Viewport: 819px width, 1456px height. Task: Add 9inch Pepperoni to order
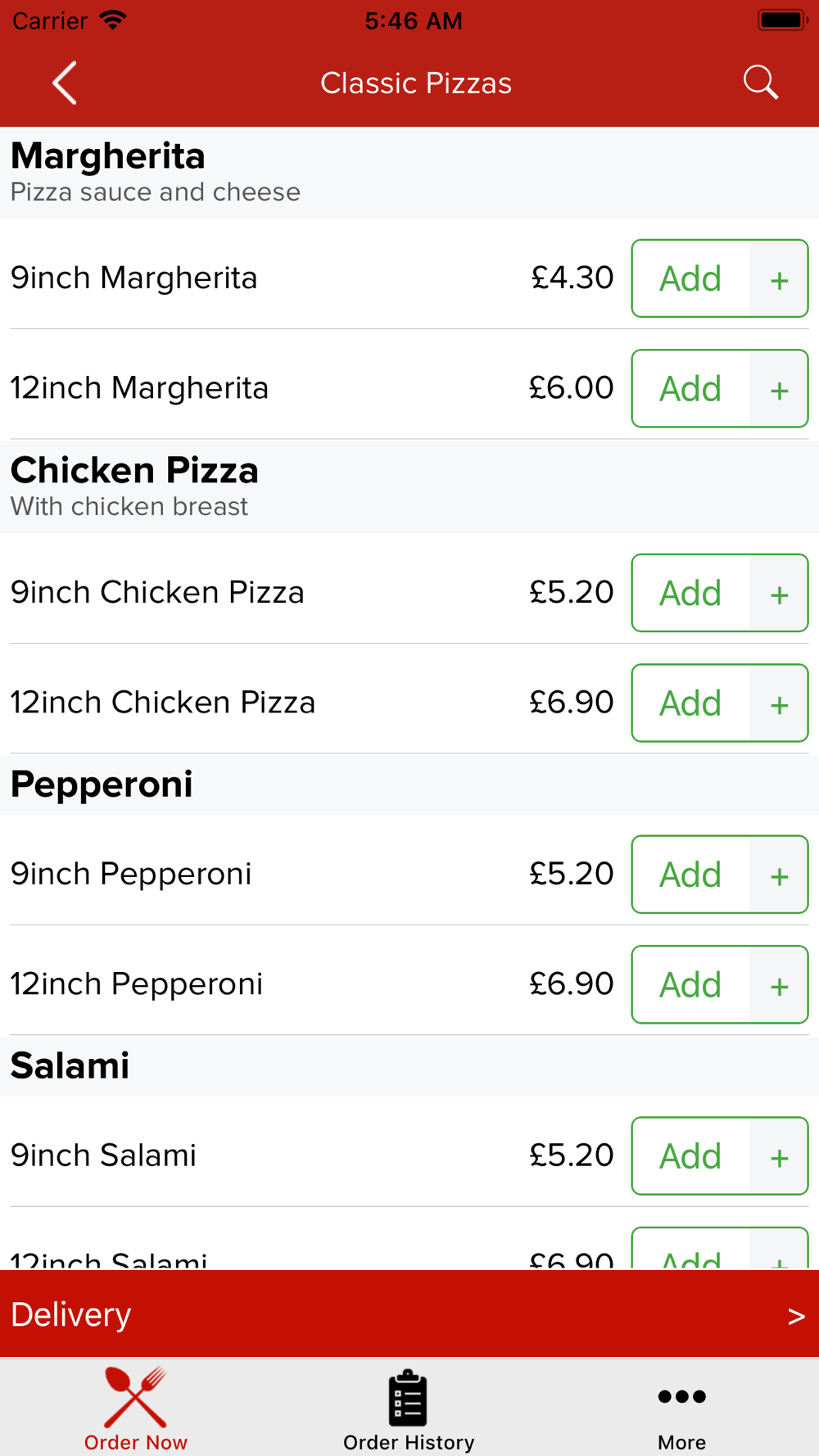pos(690,875)
